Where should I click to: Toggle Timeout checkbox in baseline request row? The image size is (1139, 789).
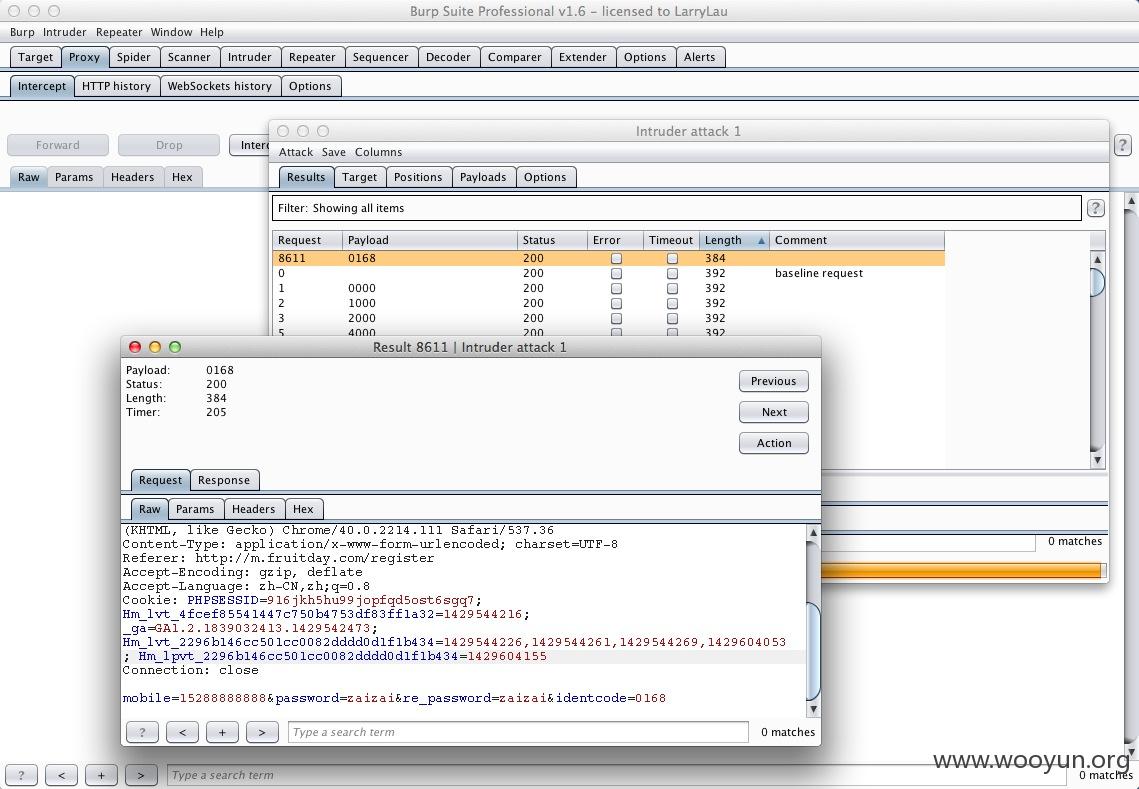(672, 274)
